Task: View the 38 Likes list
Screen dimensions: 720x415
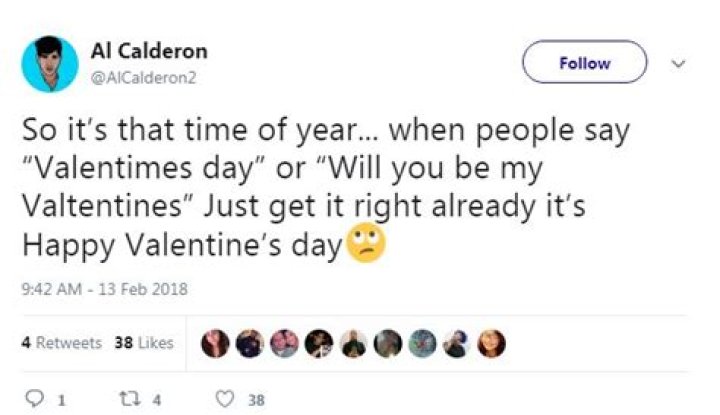Action: [x=144, y=343]
